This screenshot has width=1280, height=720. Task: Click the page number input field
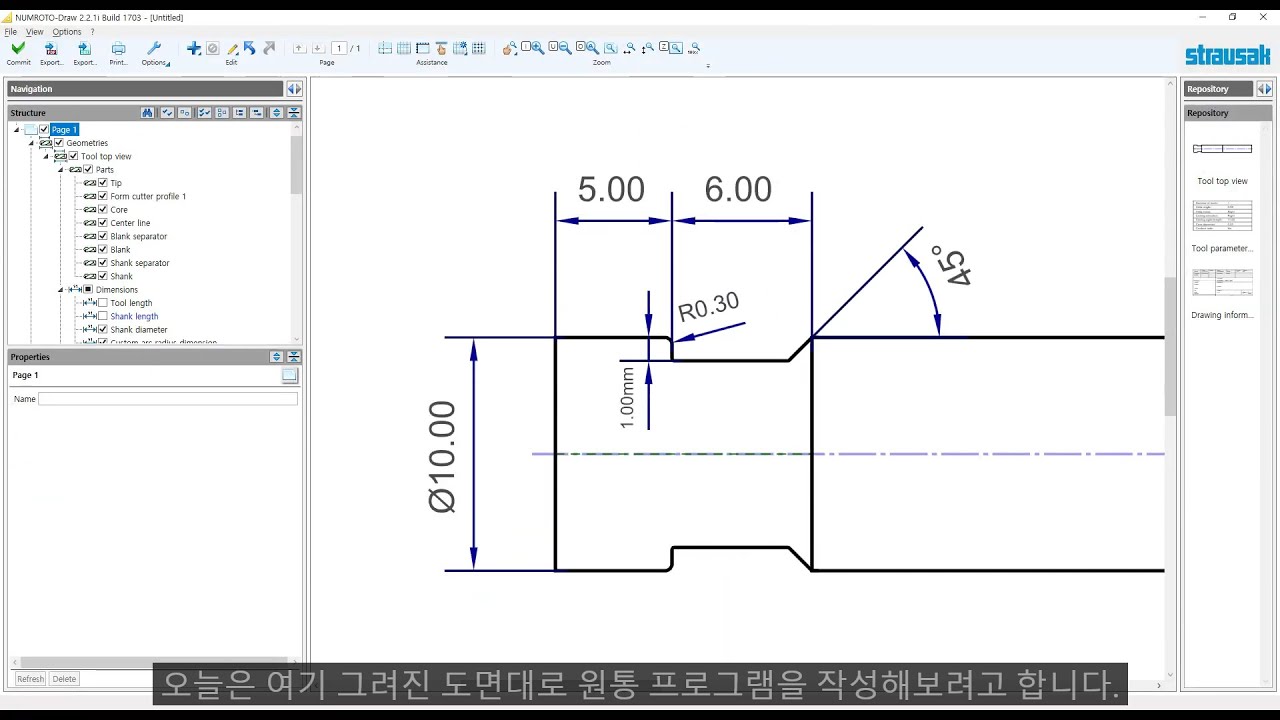click(339, 48)
